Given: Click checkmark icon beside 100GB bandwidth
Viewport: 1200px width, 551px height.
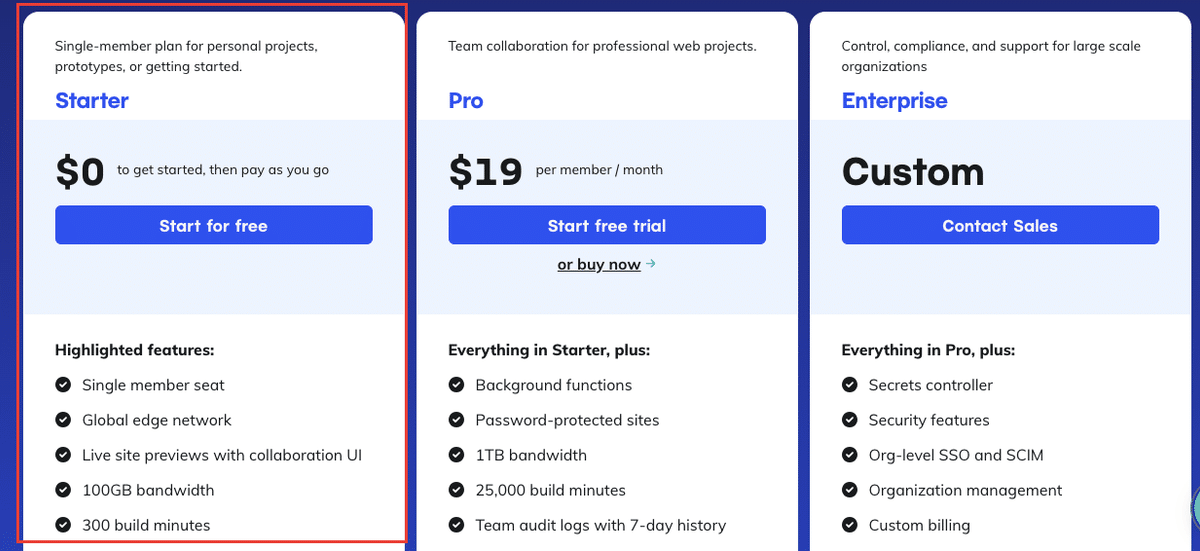Looking at the screenshot, I should 63,490.
